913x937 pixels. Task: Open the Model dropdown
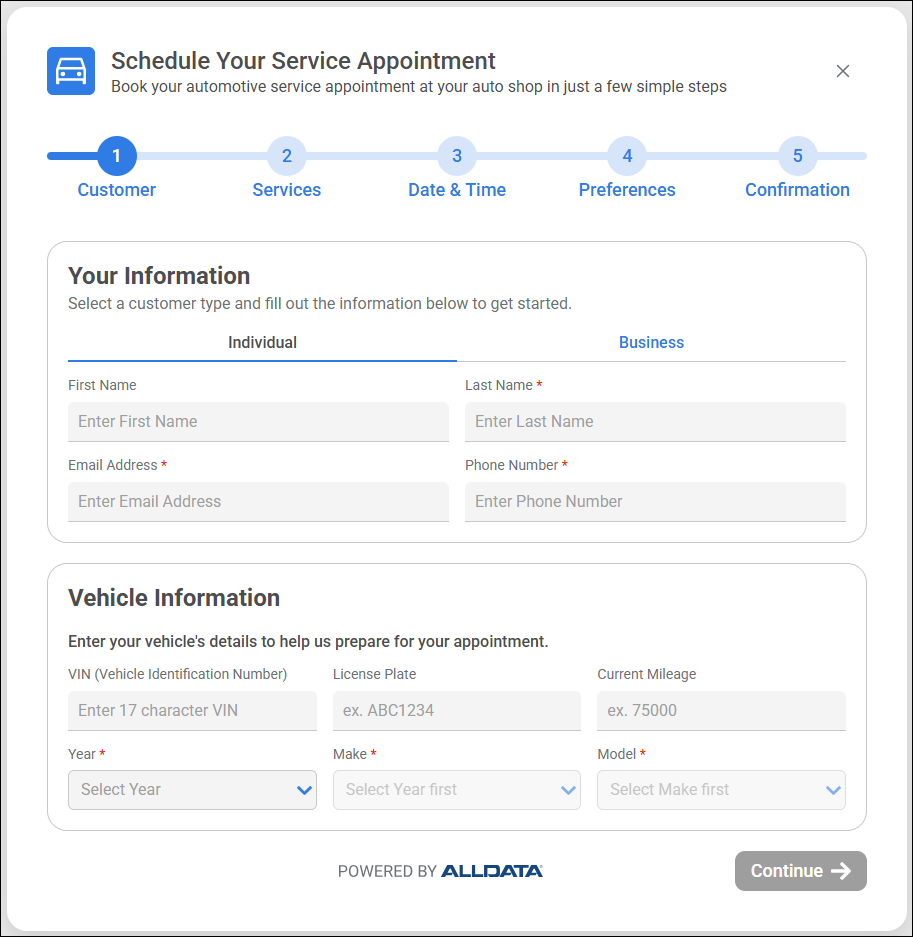pyautogui.click(x=721, y=790)
